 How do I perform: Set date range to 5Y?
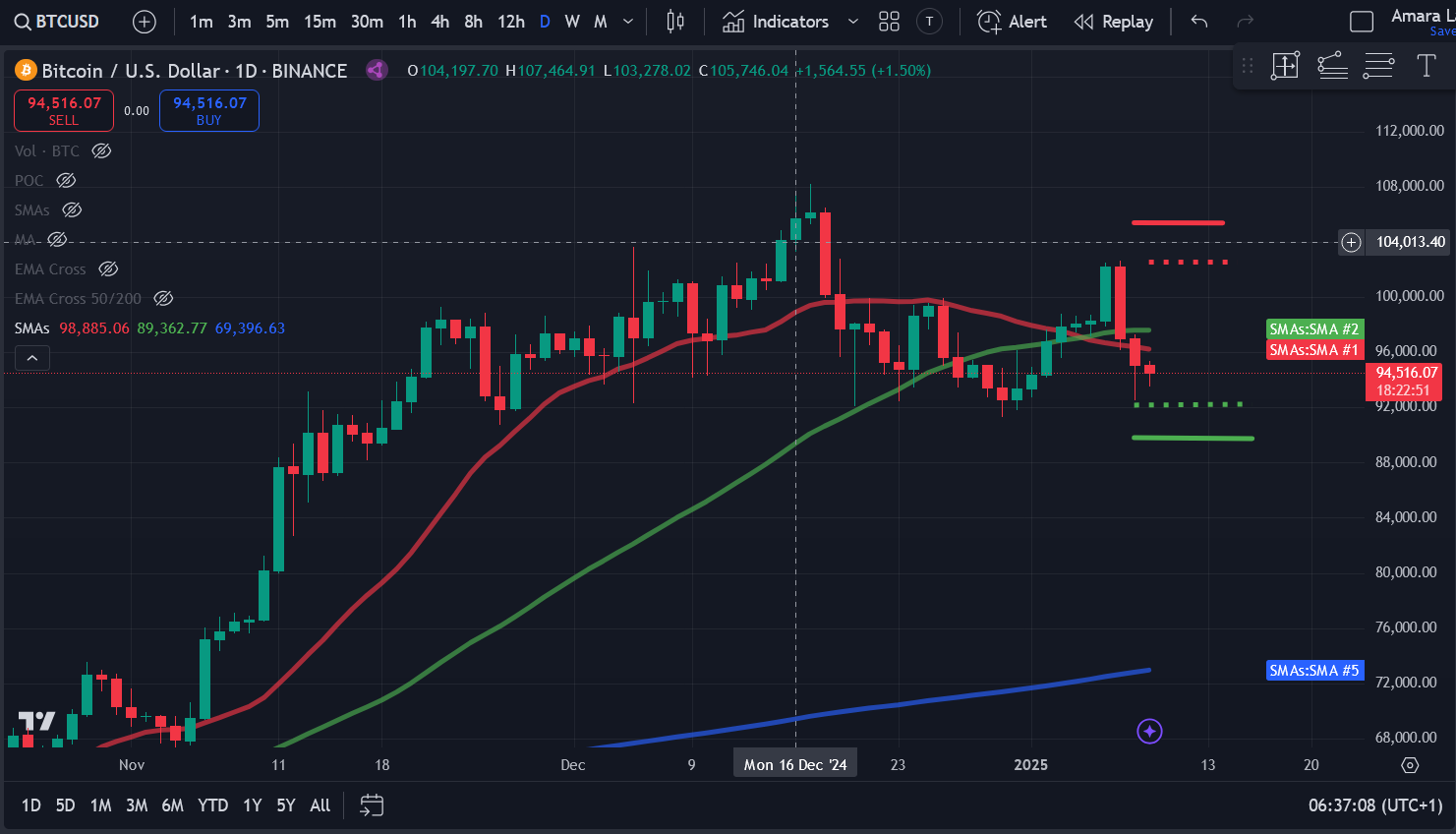point(286,805)
